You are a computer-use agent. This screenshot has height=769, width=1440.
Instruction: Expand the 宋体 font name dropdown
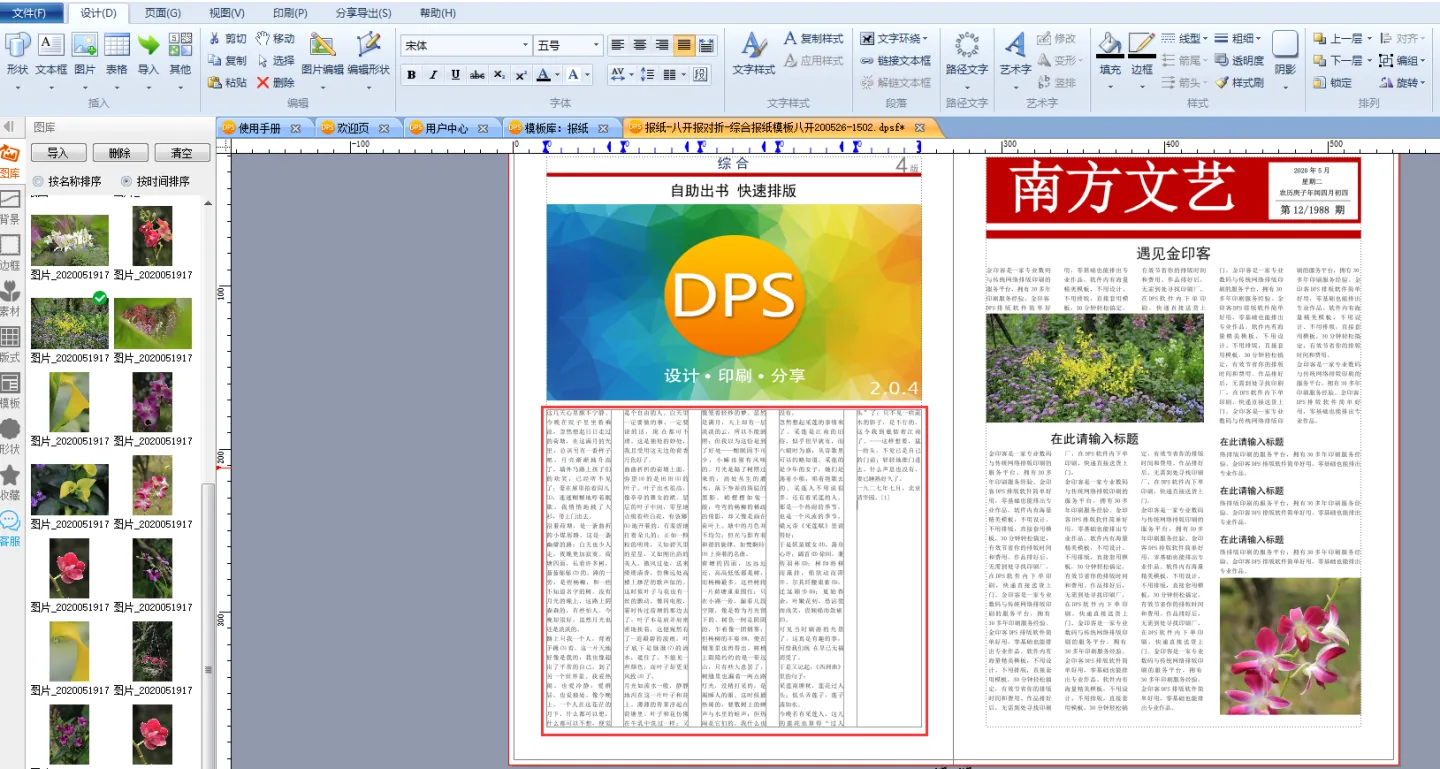[x=525, y=45]
